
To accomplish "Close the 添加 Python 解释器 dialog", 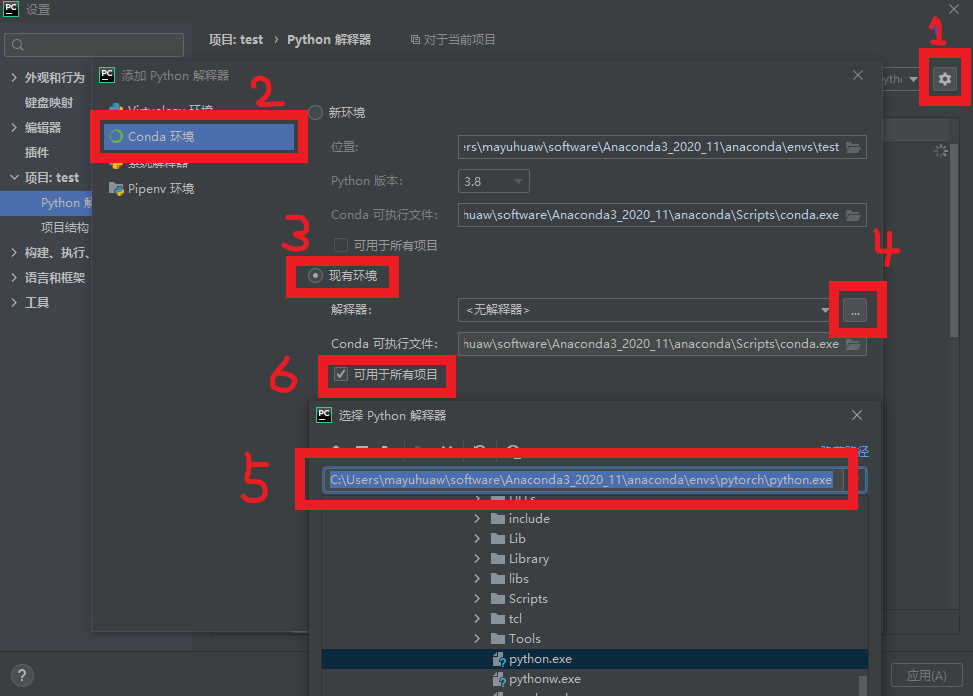I will tap(858, 75).
